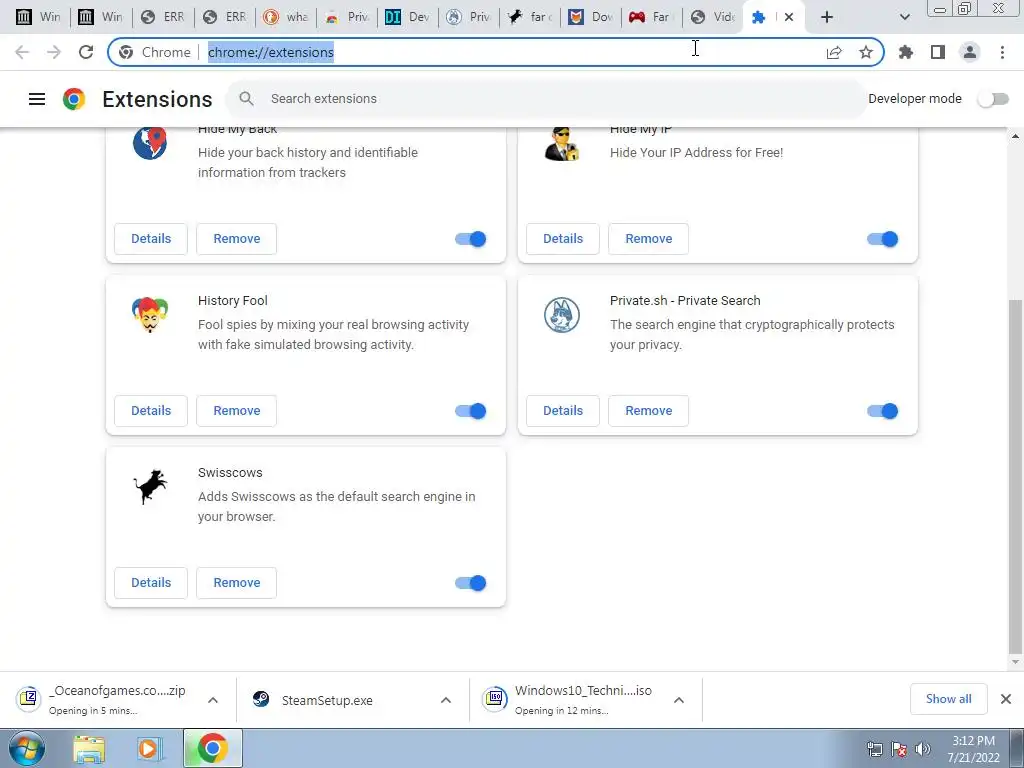This screenshot has height=768, width=1024.
Task: Go back to the previous page
Action: (22, 52)
